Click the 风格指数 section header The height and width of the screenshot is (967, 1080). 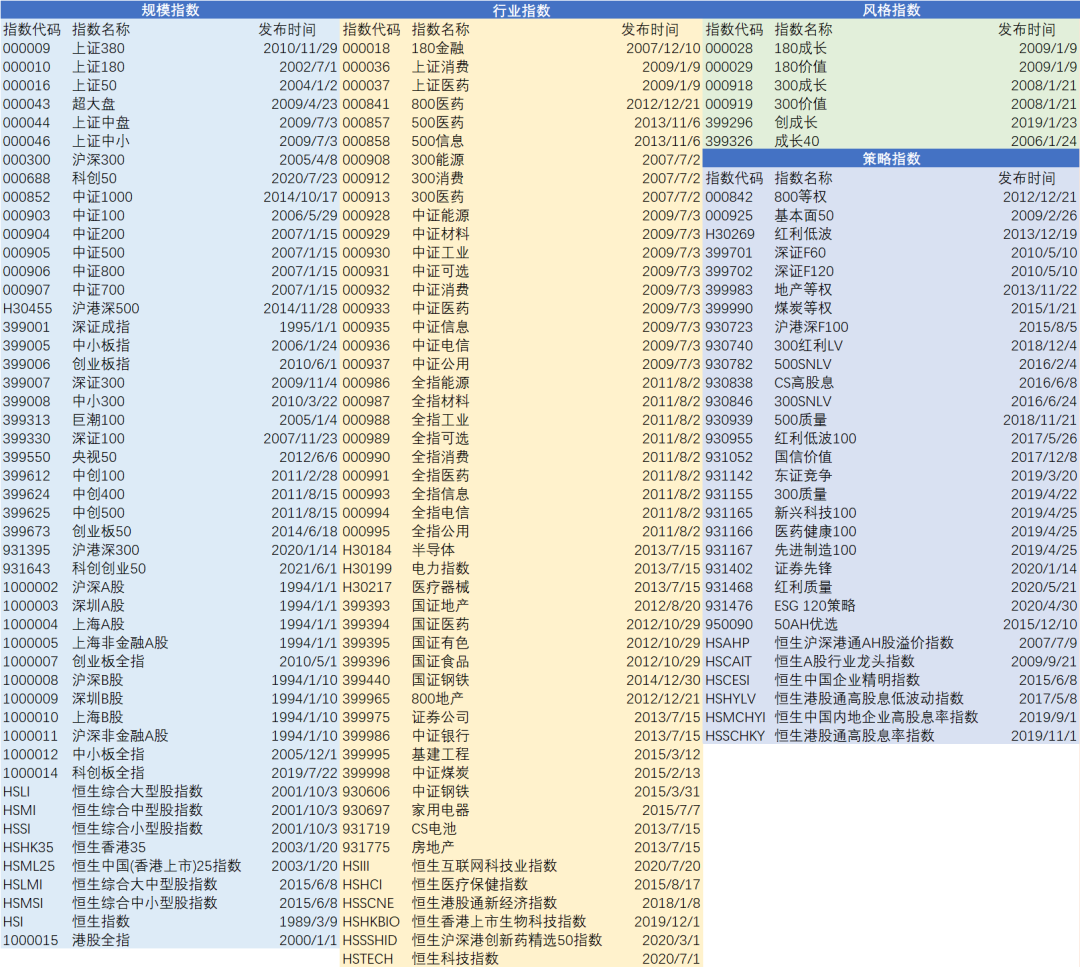[891, 10]
